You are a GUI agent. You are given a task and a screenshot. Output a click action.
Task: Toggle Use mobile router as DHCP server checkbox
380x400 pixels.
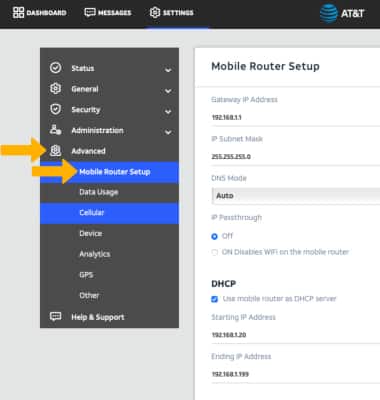coord(215,299)
